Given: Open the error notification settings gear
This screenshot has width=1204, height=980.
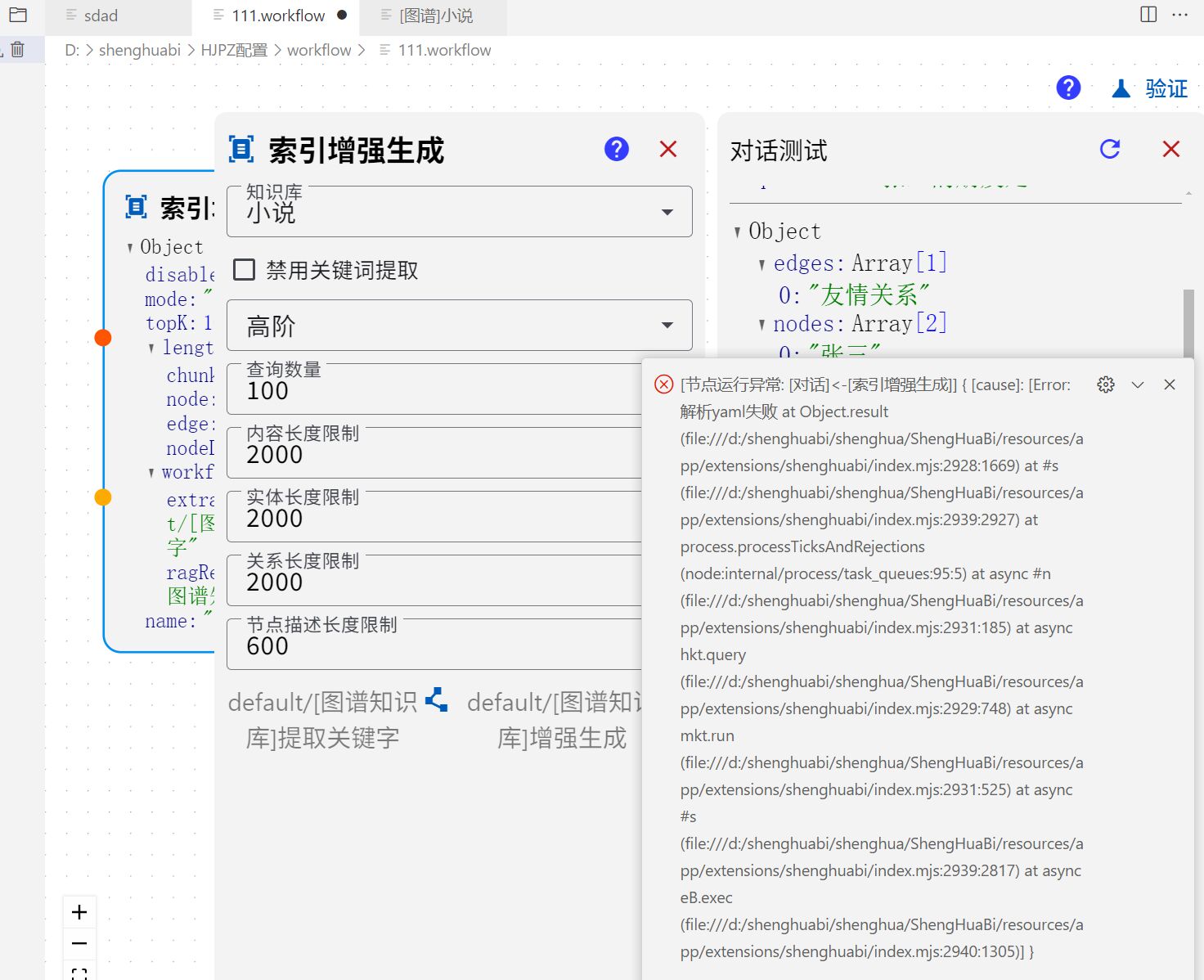Looking at the screenshot, I should (1106, 384).
